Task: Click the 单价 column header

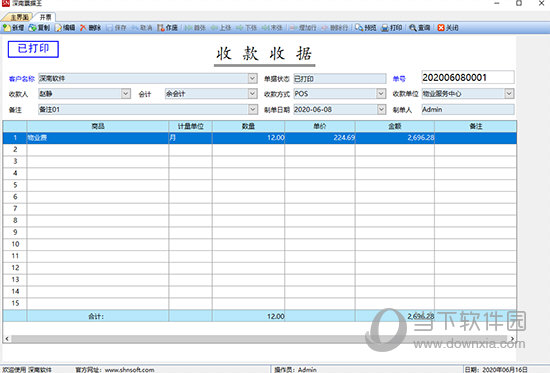Action: pos(320,126)
